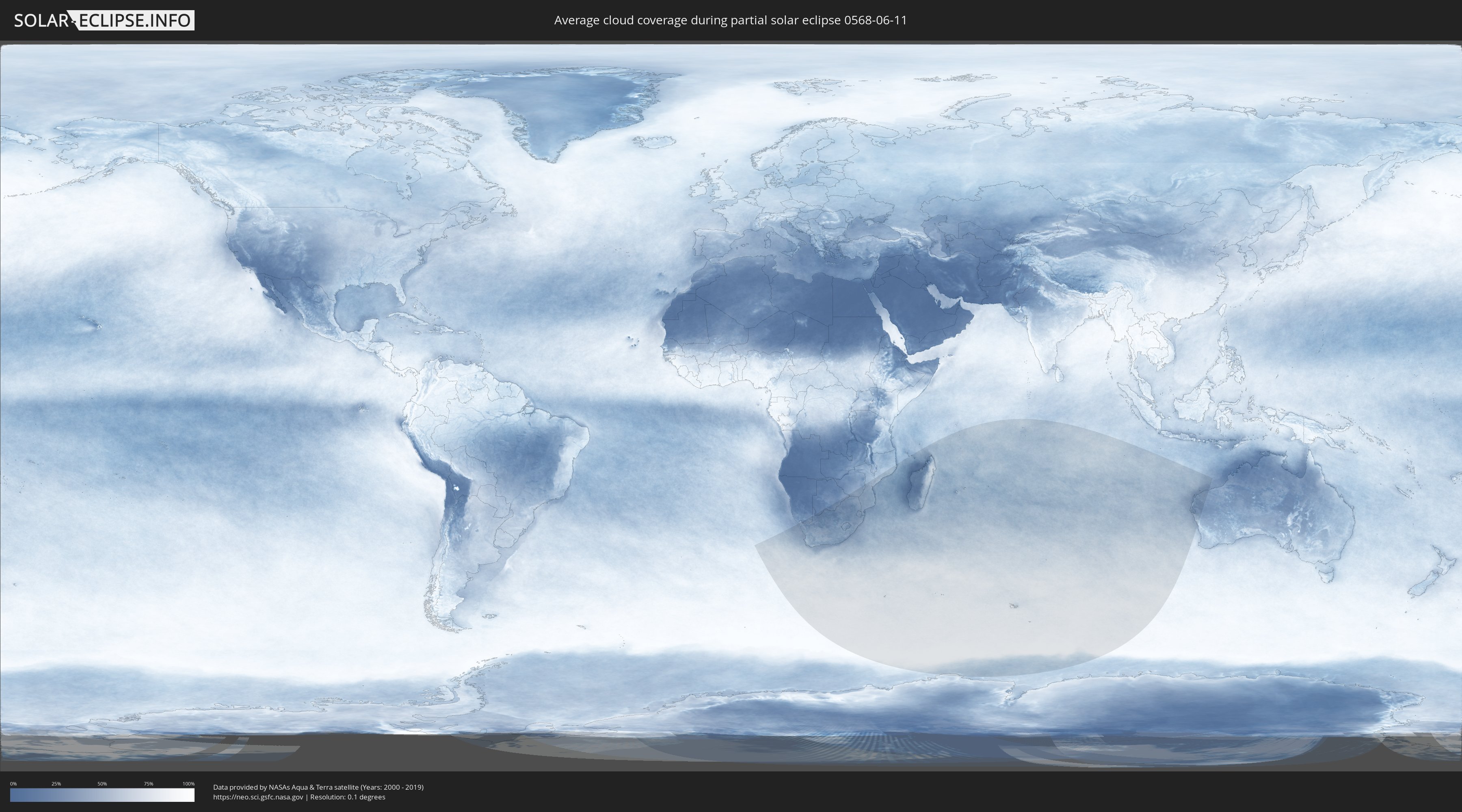
Task: Open the neo.sci.gsfc.nasa.gov URL text
Action: 258,797
